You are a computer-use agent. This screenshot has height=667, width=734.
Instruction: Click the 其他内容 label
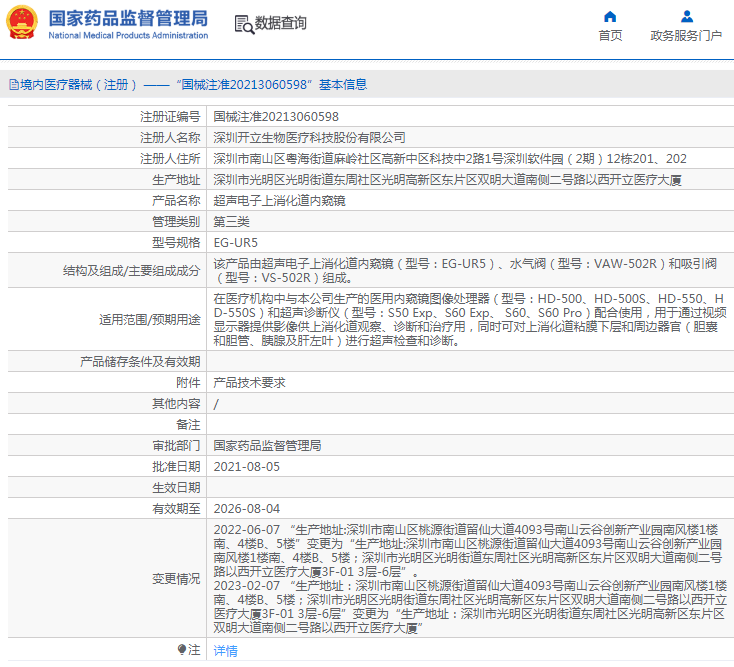pyautogui.click(x=176, y=404)
